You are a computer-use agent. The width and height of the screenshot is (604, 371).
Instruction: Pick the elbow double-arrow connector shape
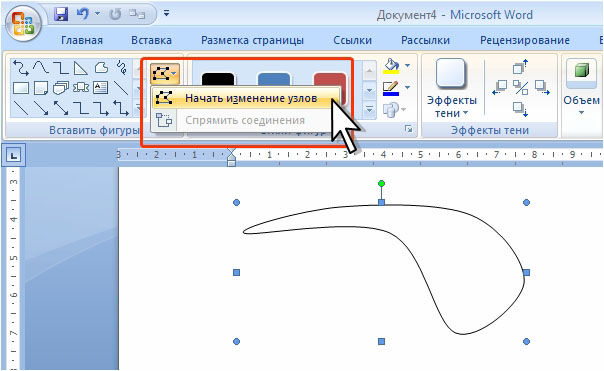pyautogui.click(x=121, y=108)
